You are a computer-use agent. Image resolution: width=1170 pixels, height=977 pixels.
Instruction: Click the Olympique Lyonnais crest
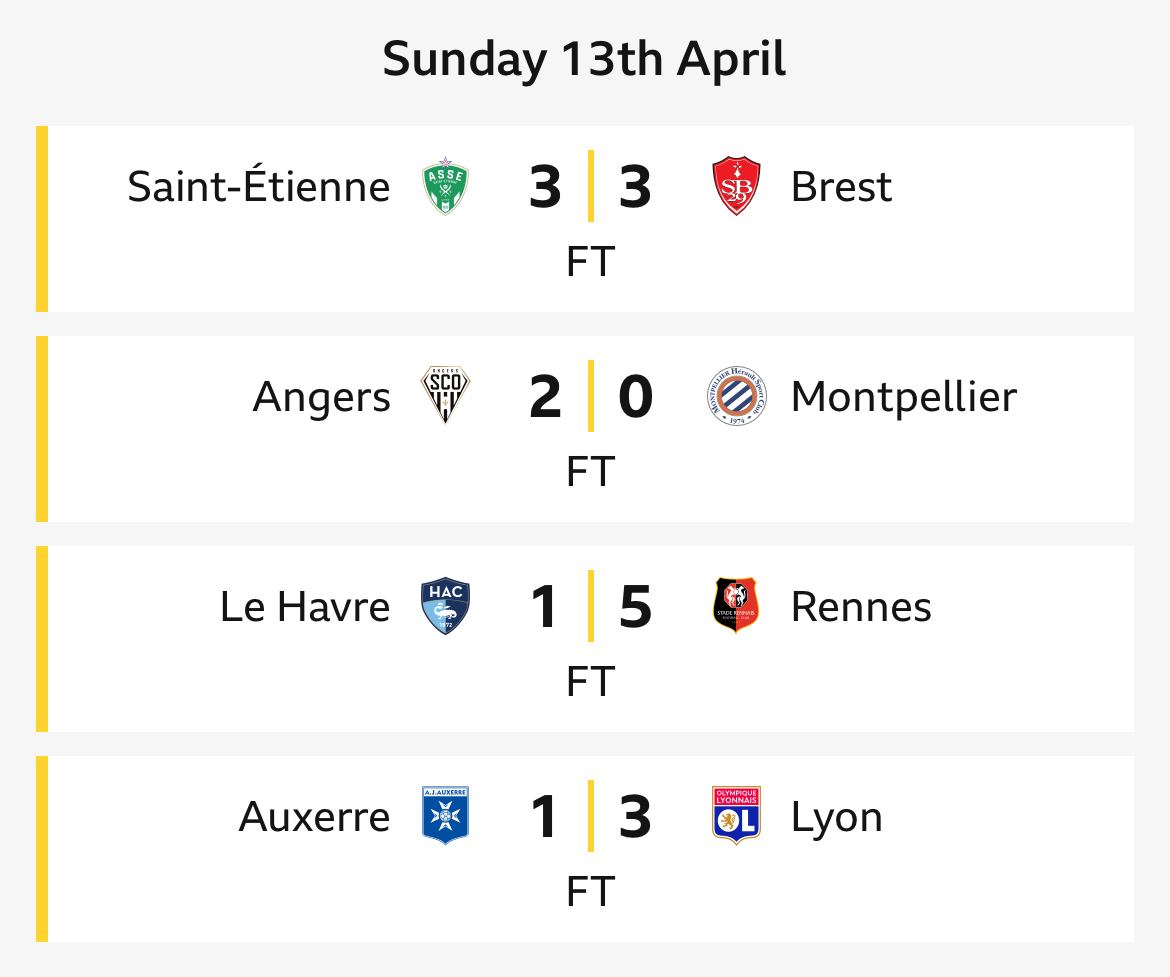[x=736, y=816]
